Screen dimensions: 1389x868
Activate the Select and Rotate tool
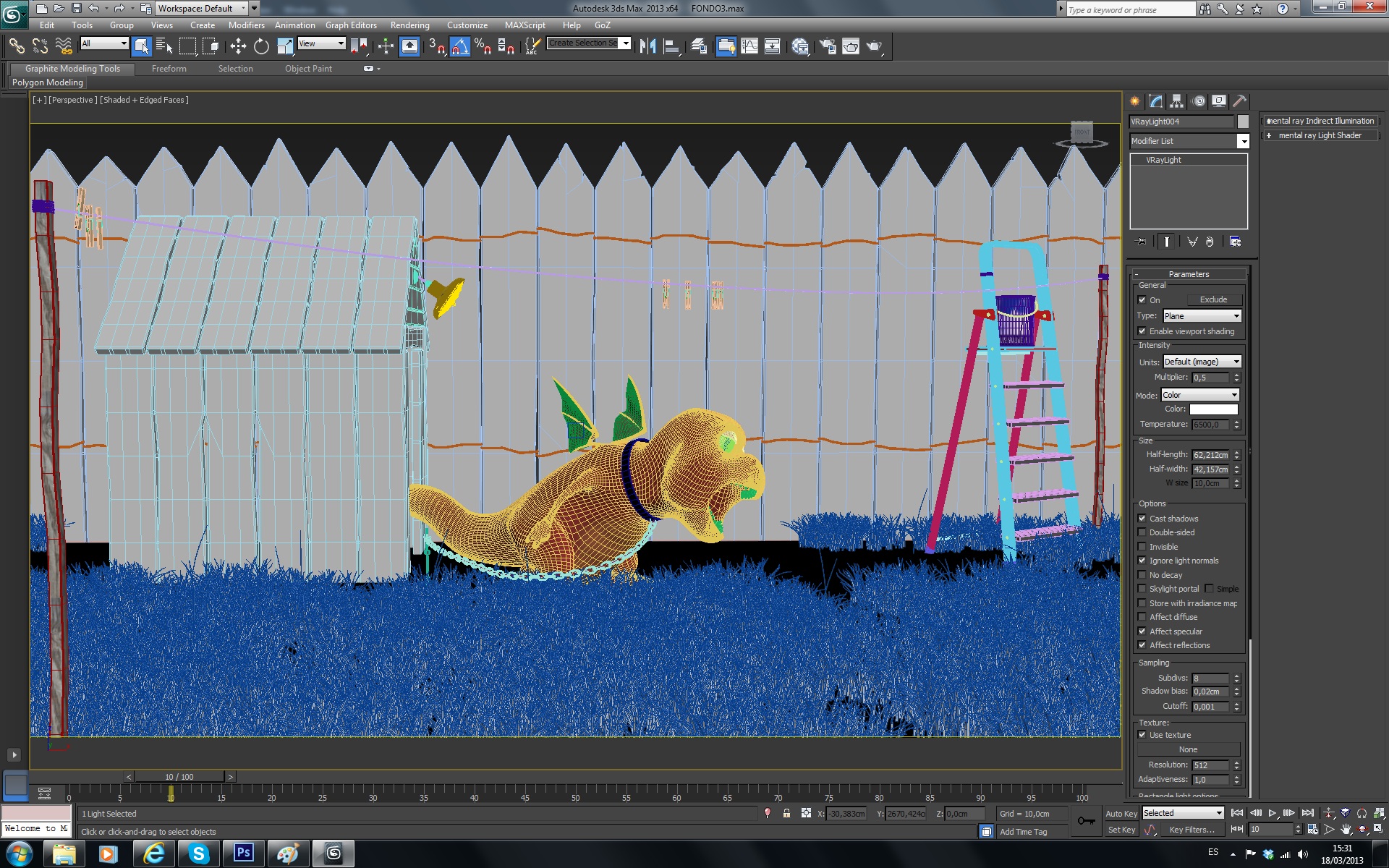[x=261, y=46]
